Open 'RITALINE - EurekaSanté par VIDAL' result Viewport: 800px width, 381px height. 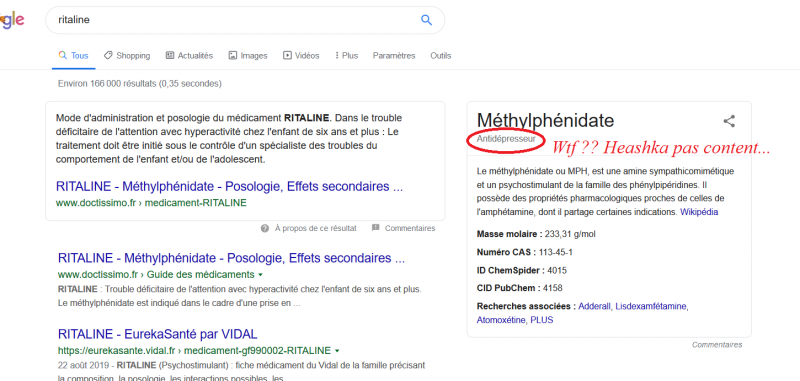pos(158,334)
